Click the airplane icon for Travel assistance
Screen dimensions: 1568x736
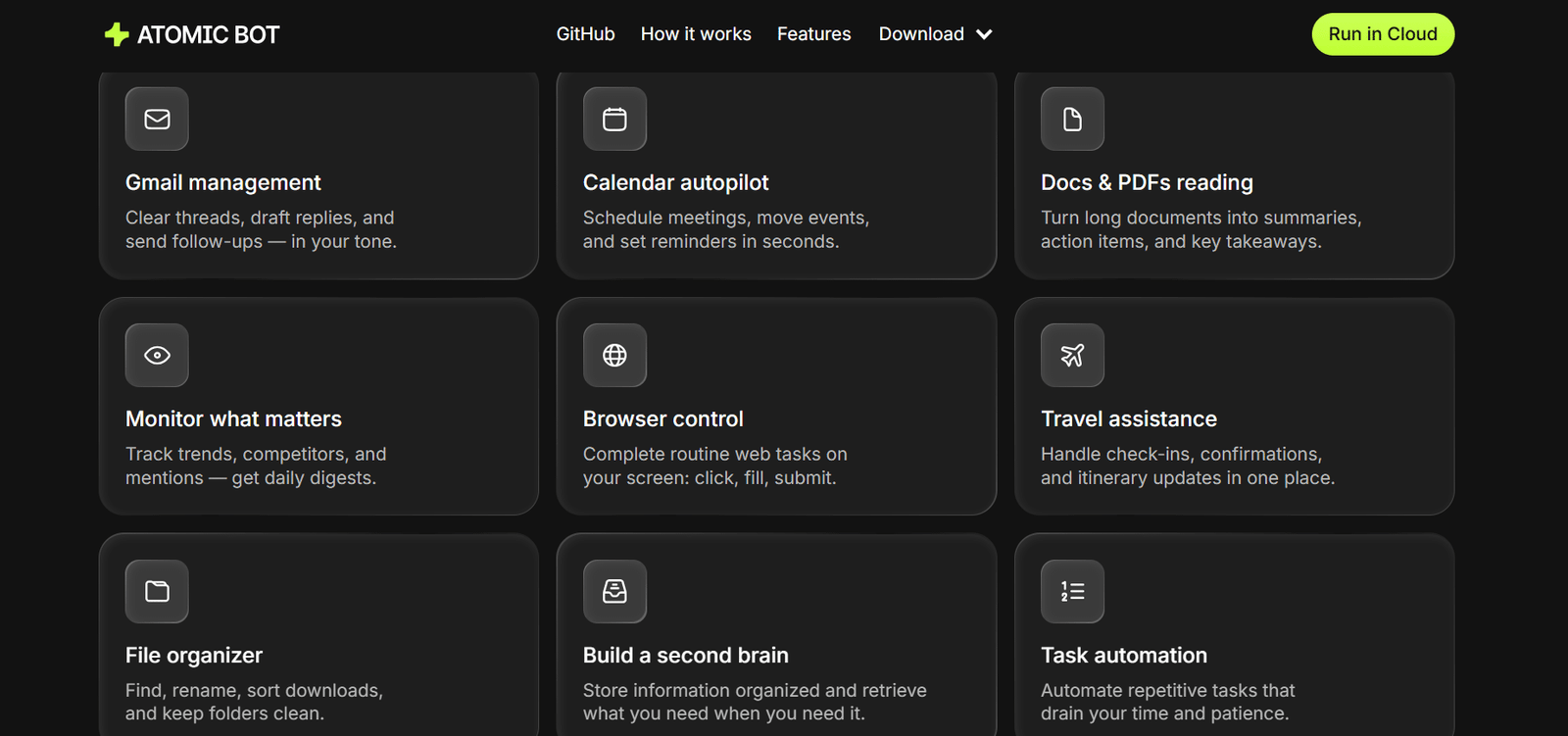click(x=1072, y=355)
